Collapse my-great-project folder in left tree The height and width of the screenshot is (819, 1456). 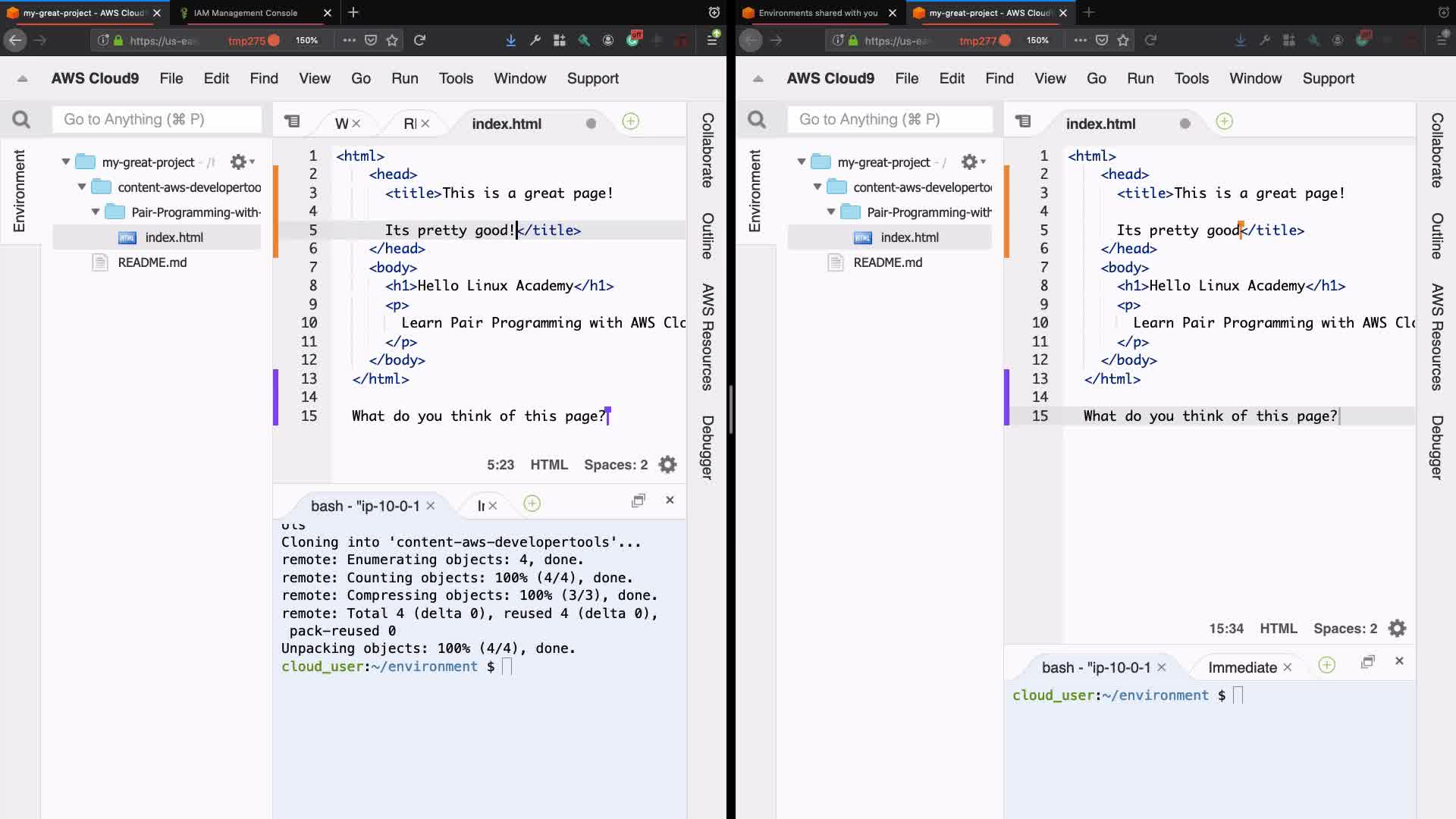click(66, 162)
